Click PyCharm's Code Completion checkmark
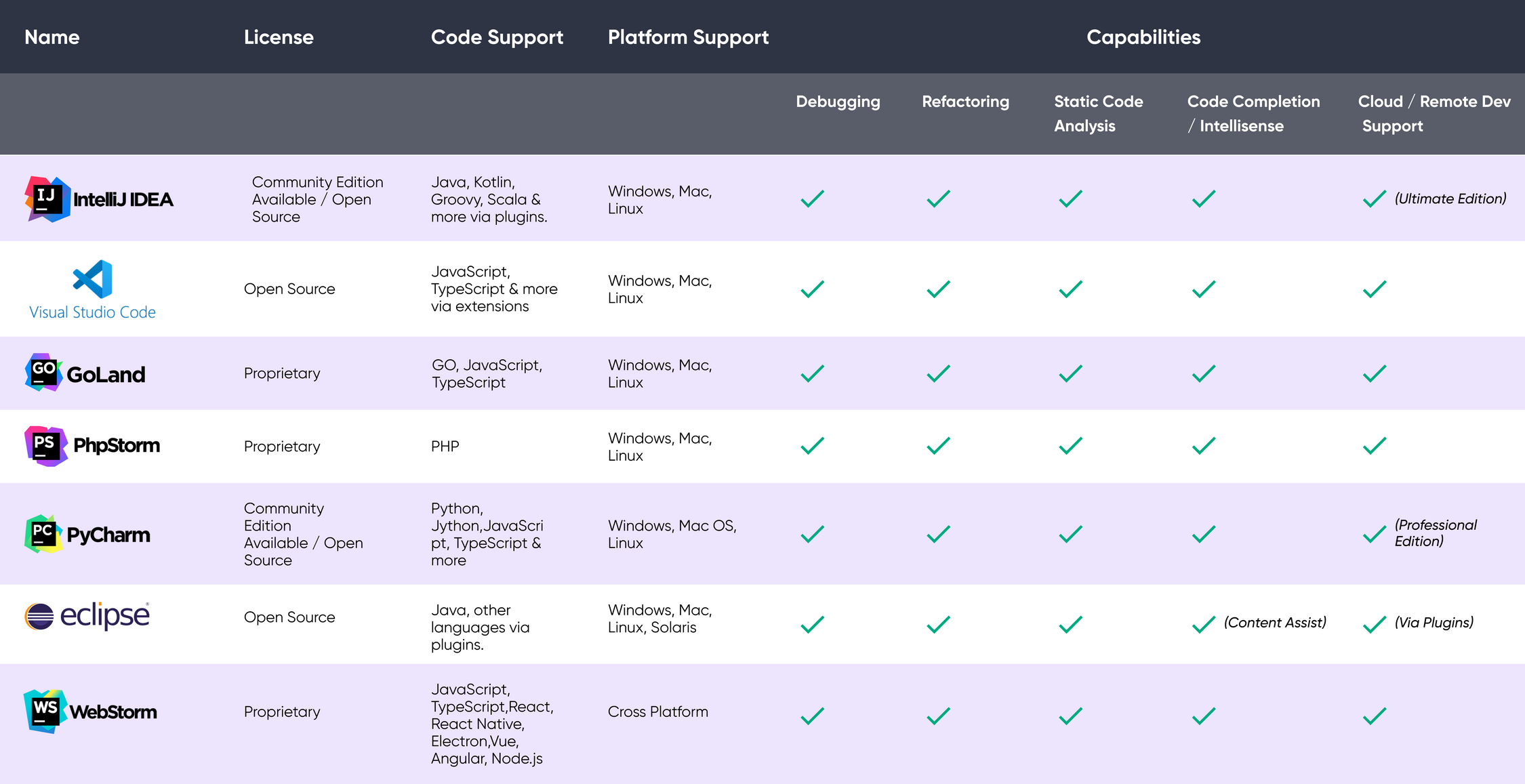The image size is (1525, 784). click(1204, 534)
